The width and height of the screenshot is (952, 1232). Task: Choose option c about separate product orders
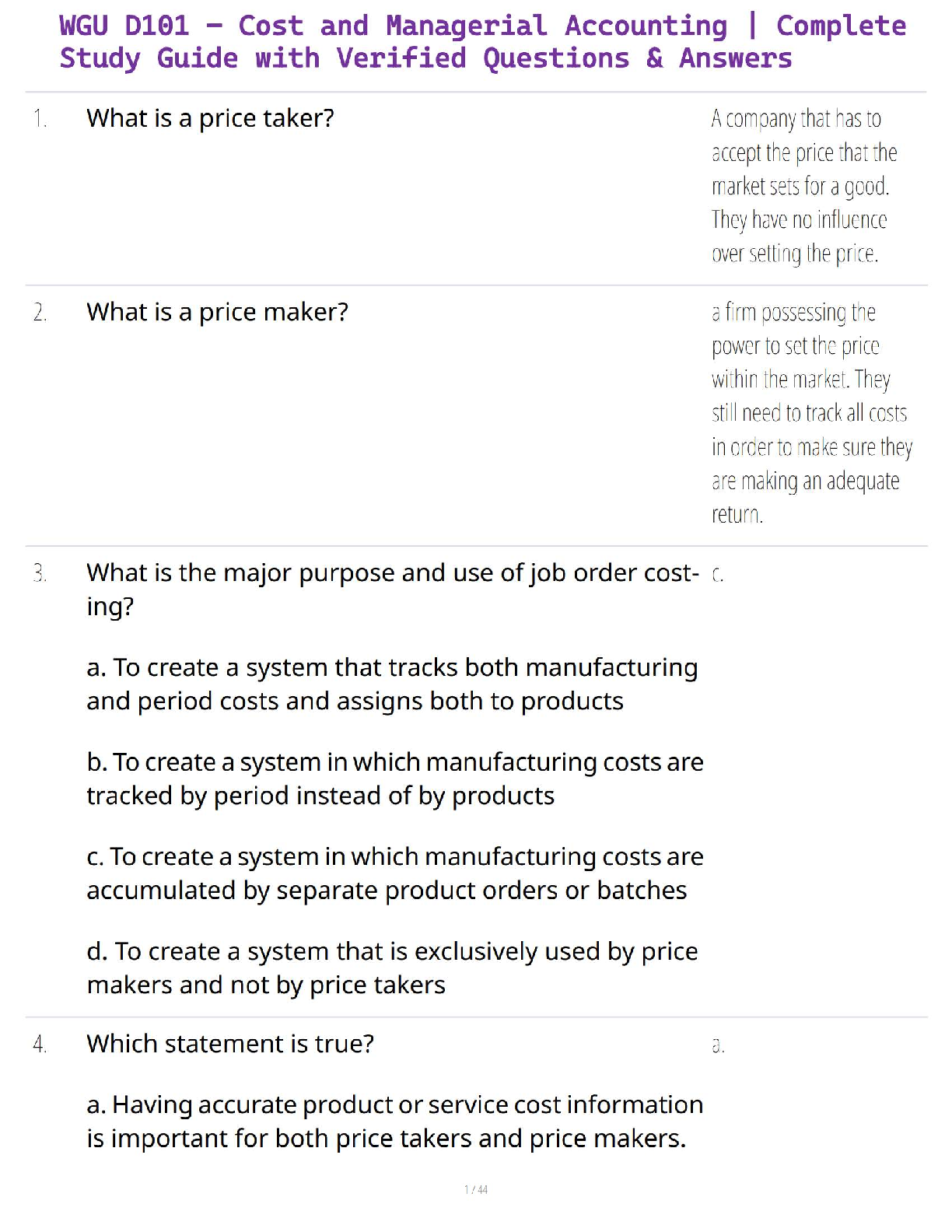tap(394, 873)
